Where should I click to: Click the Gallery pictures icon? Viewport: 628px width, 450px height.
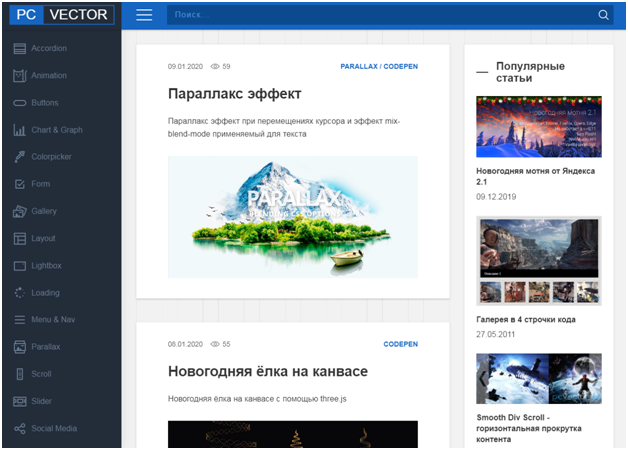point(19,211)
